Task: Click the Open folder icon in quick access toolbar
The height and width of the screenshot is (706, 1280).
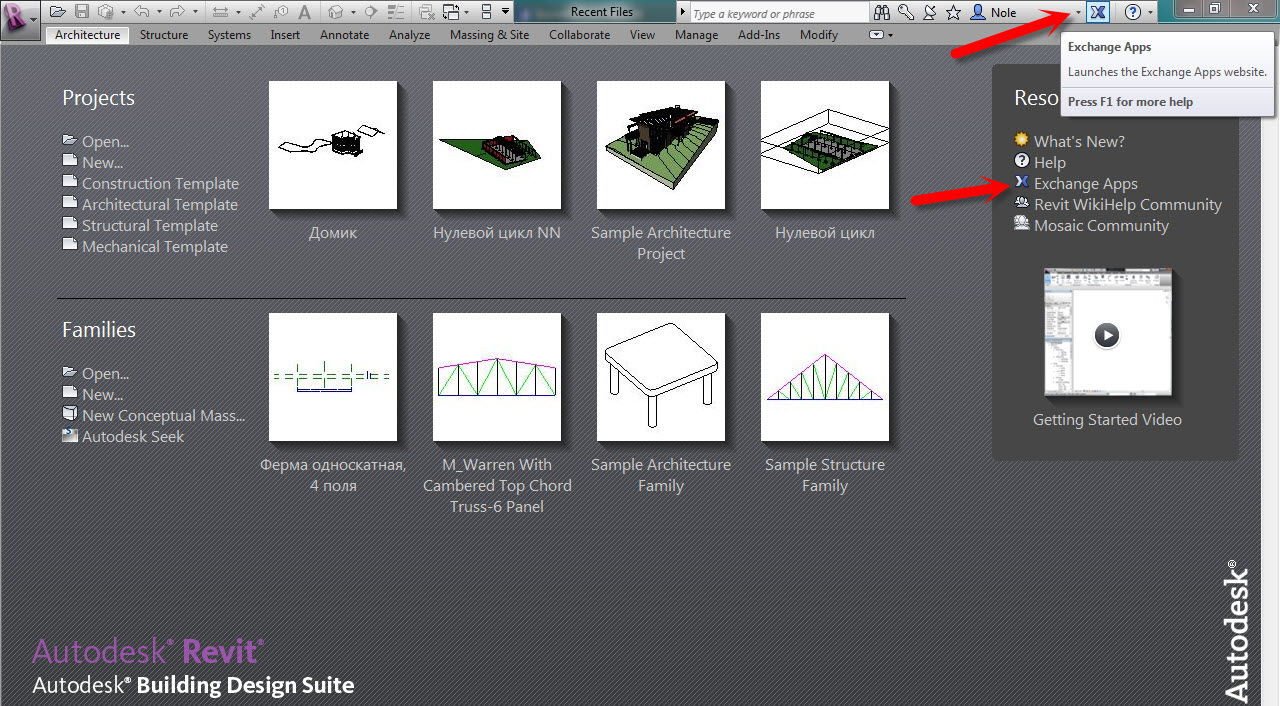Action: [58, 12]
